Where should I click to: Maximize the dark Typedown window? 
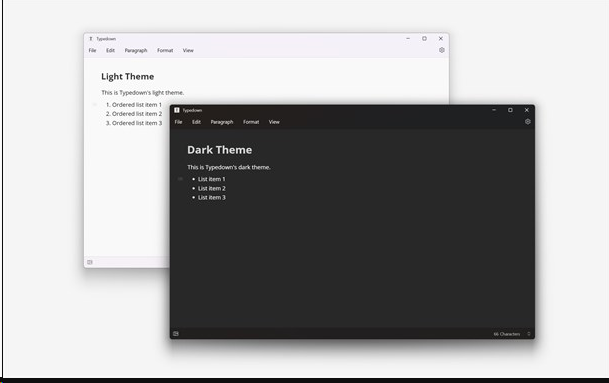(510, 110)
